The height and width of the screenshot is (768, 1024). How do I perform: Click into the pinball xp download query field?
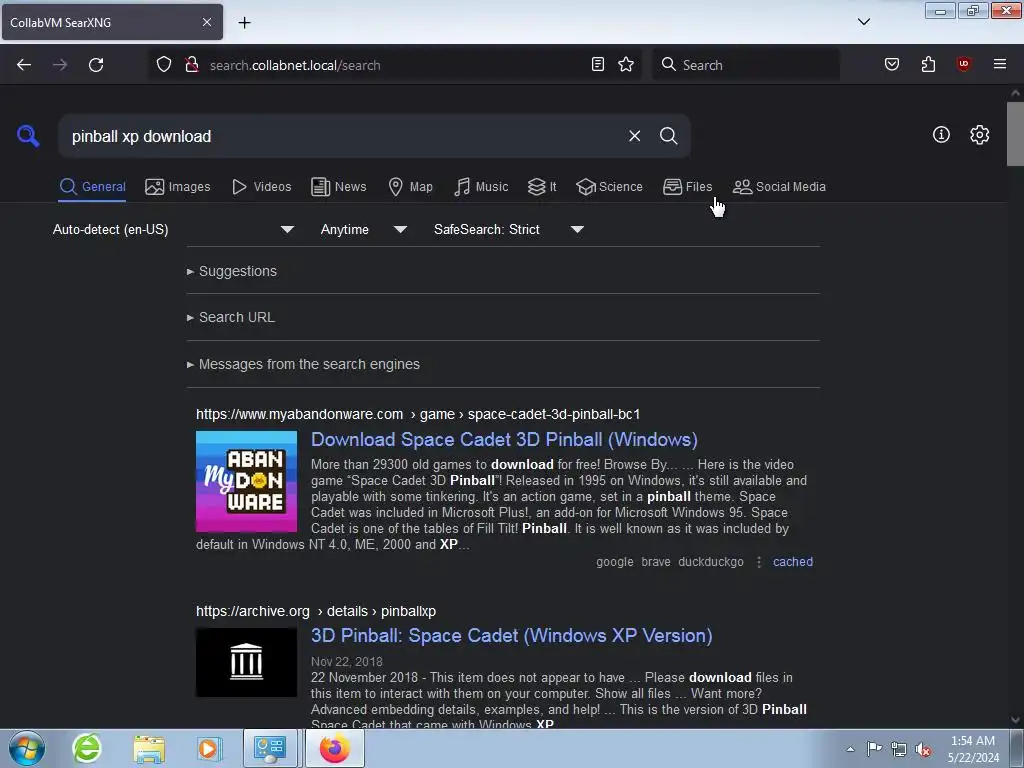(340, 136)
